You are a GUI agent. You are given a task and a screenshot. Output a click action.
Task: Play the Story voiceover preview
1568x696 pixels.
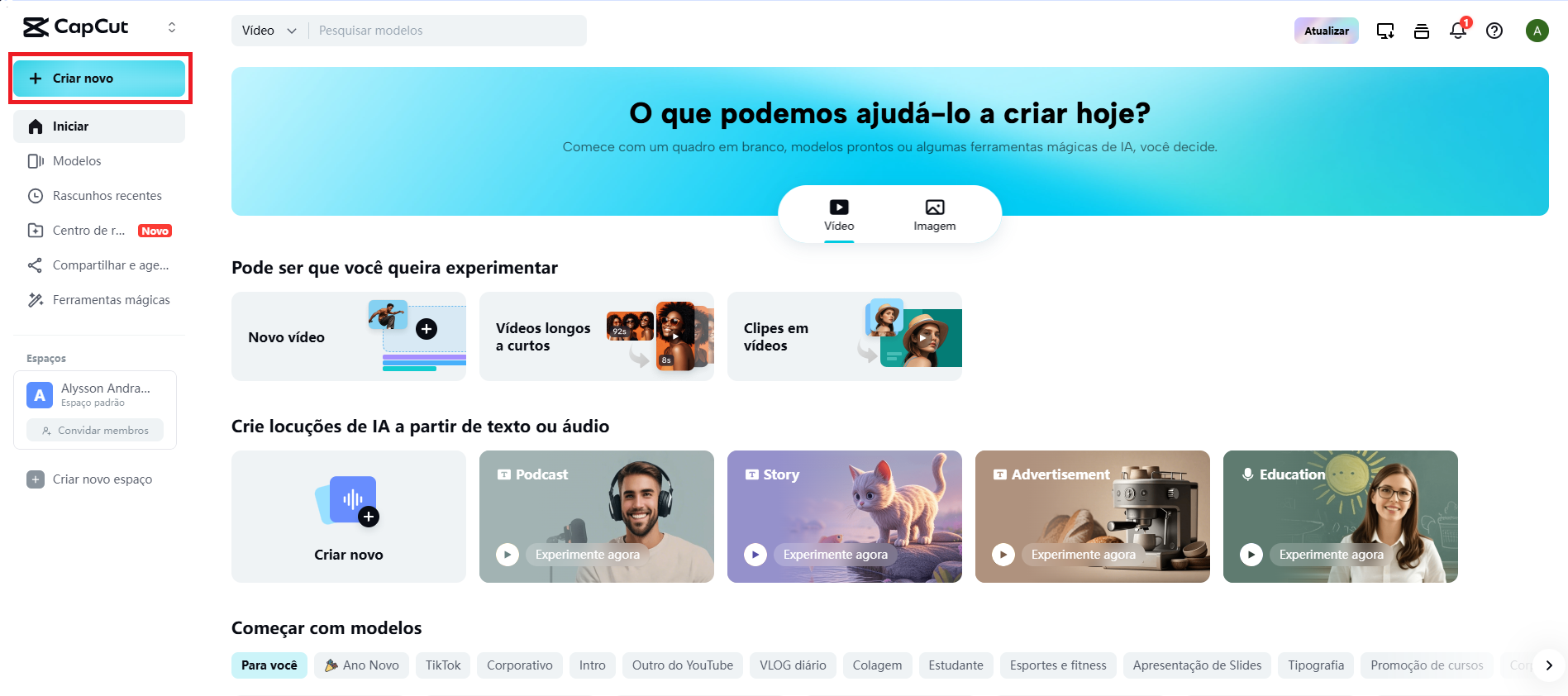point(755,555)
